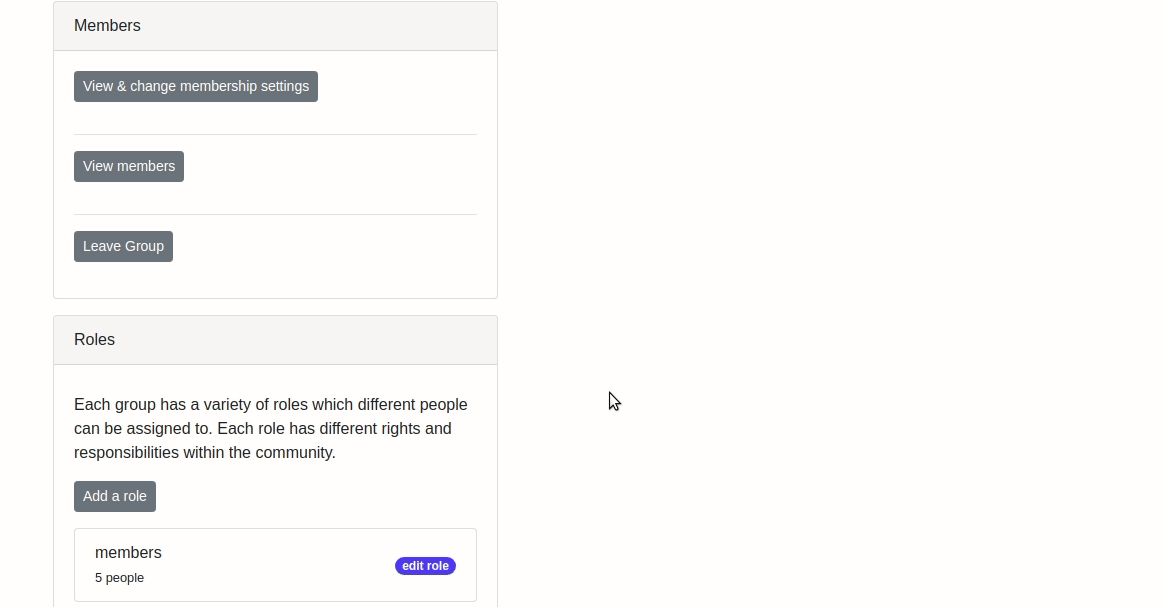Image resolution: width=1164 pixels, height=607 pixels.
Task: Create a new role with Add a role
Action: point(115,496)
